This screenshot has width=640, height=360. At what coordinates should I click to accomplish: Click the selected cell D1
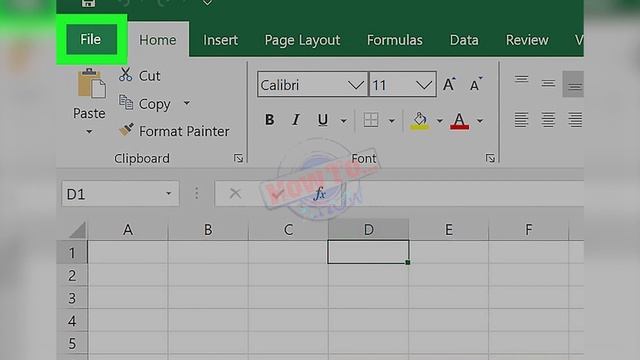coord(368,252)
